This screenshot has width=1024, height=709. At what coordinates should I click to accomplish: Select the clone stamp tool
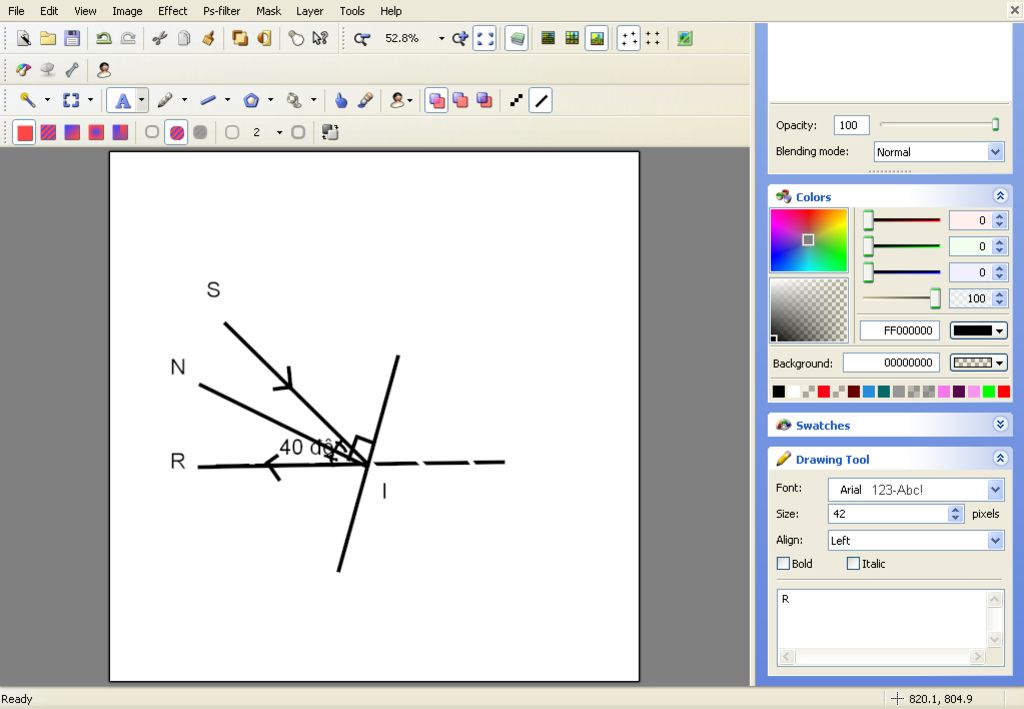tap(294, 100)
